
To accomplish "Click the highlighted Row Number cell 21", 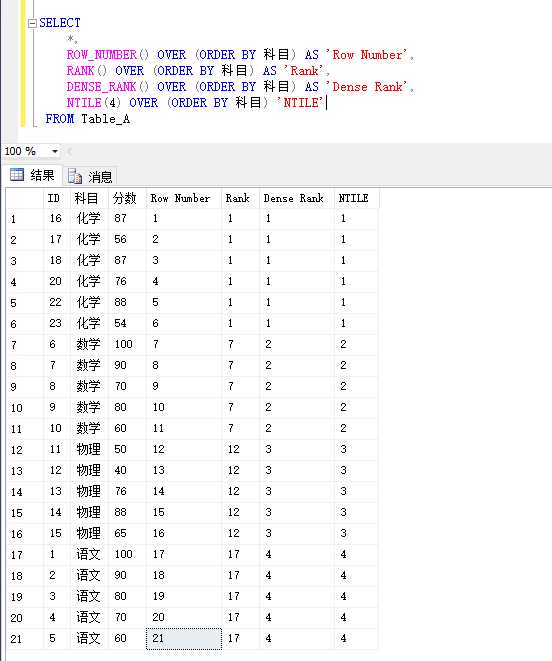I will point(184,639).
